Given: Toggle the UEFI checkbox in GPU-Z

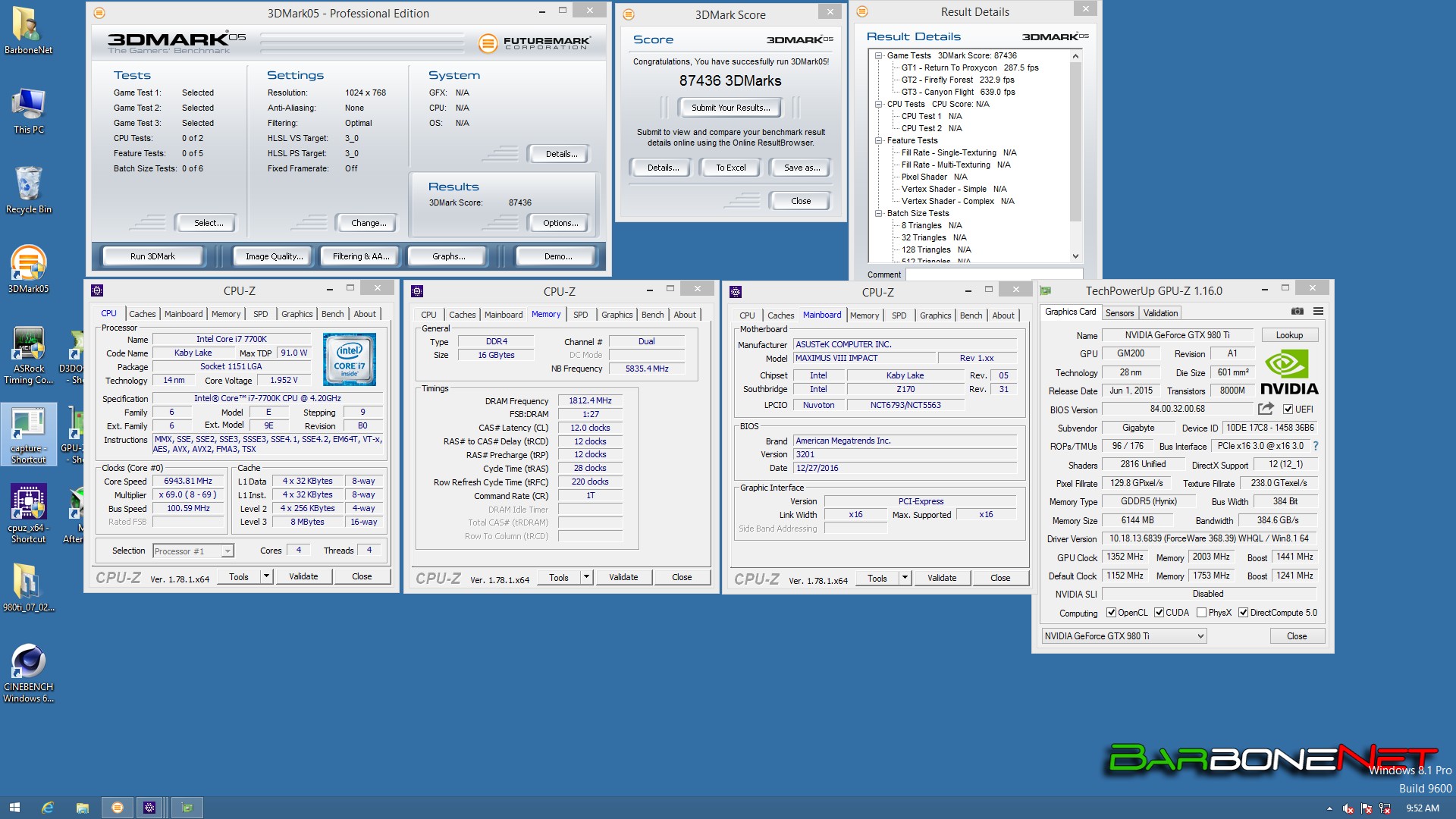Looking at the screenshot, I should pyautogui.click(x=1288, y=409).
